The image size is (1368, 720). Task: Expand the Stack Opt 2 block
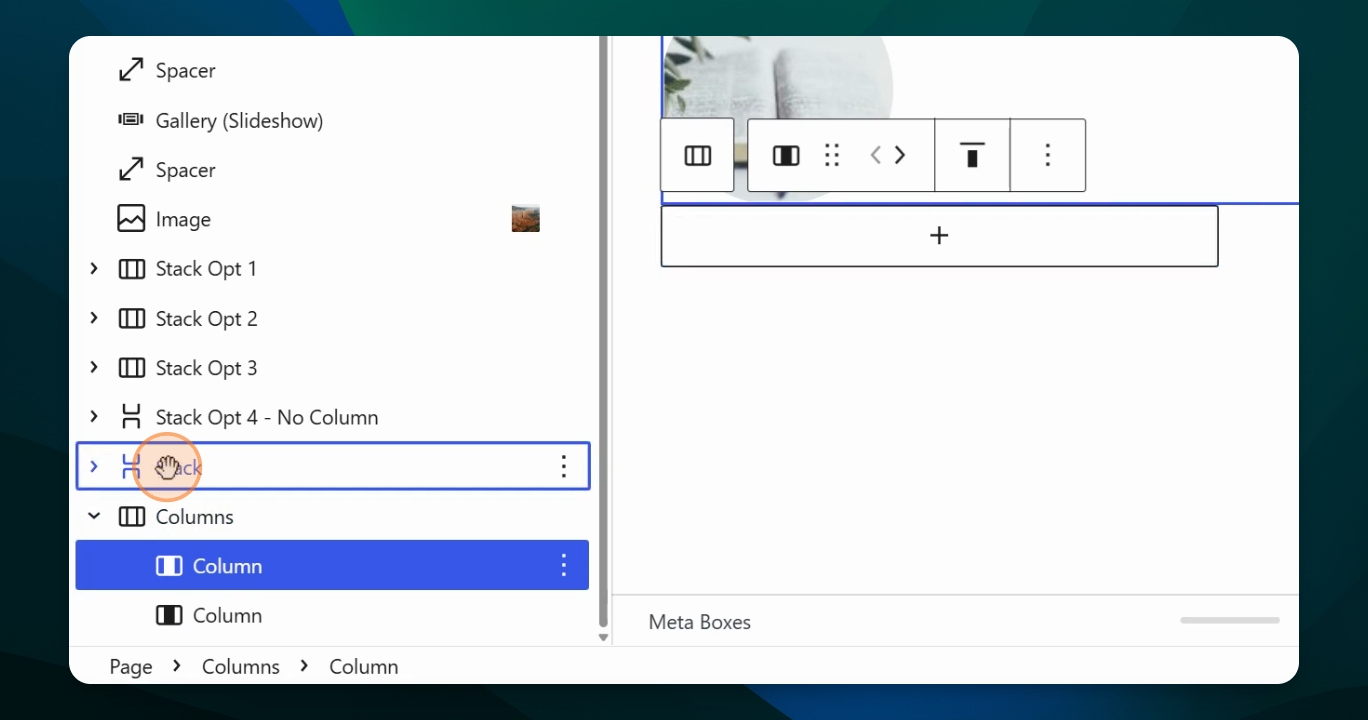click(x=94, y=318)
